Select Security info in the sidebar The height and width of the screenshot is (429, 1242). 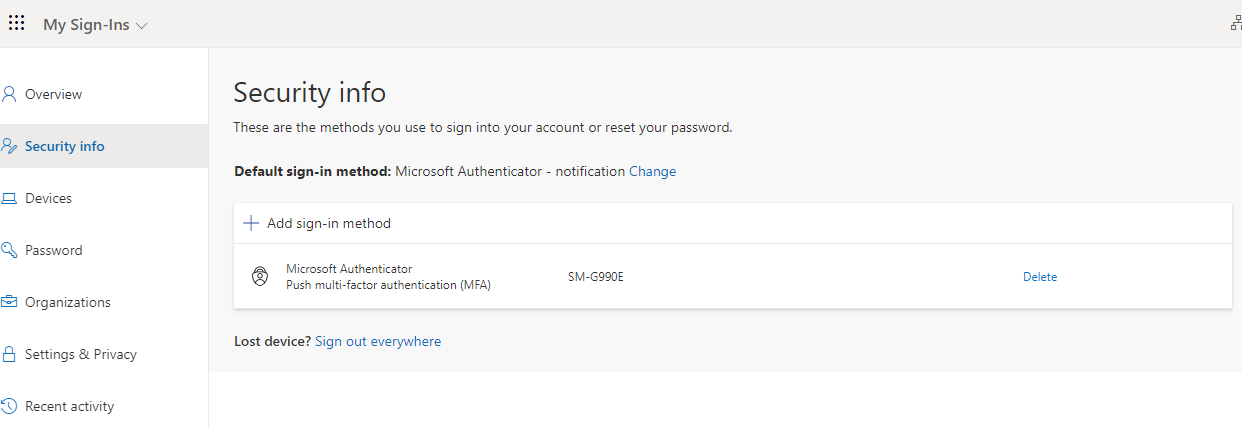tap(64, 146)
